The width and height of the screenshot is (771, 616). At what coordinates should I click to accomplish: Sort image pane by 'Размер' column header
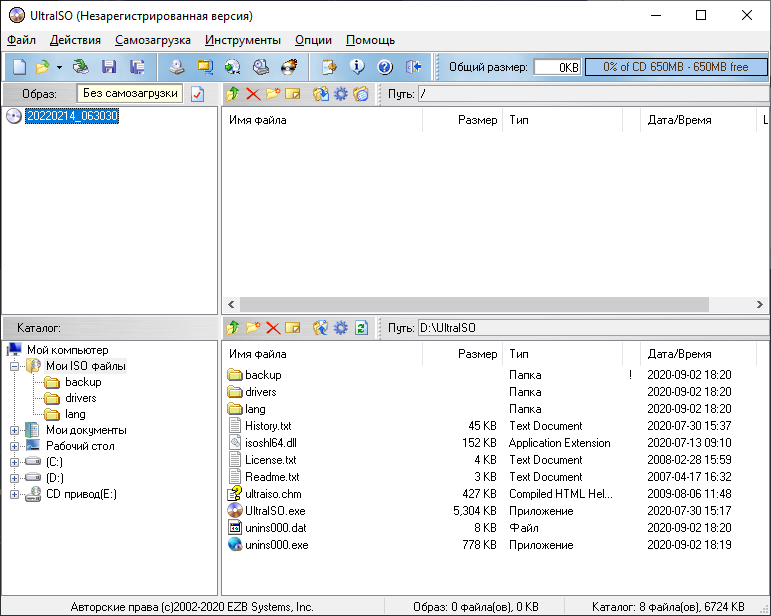click(462, 120)
